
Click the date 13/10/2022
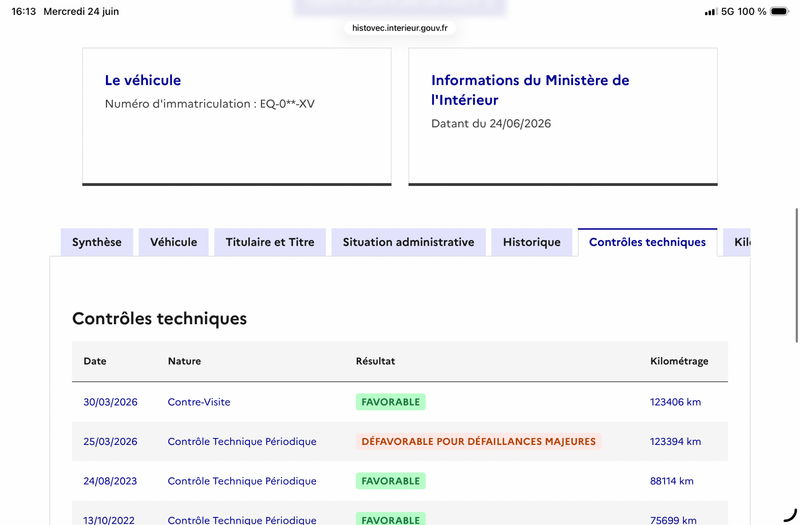coord(109,520)
